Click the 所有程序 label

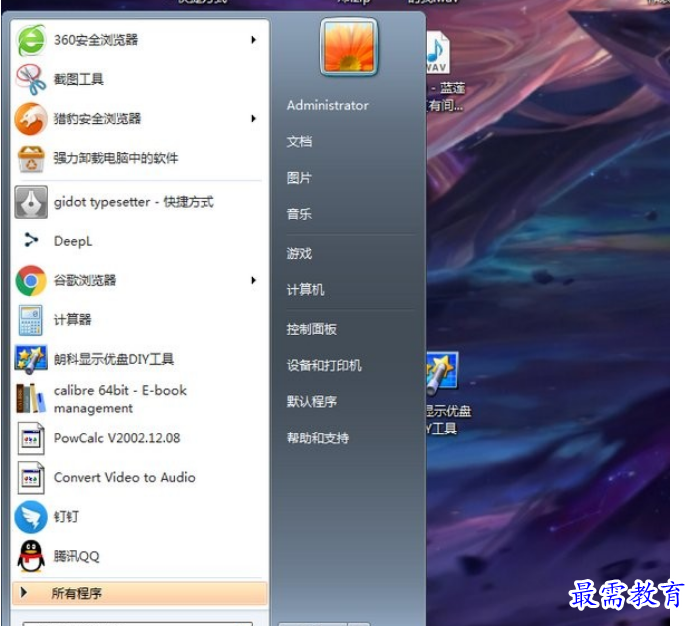76,593
